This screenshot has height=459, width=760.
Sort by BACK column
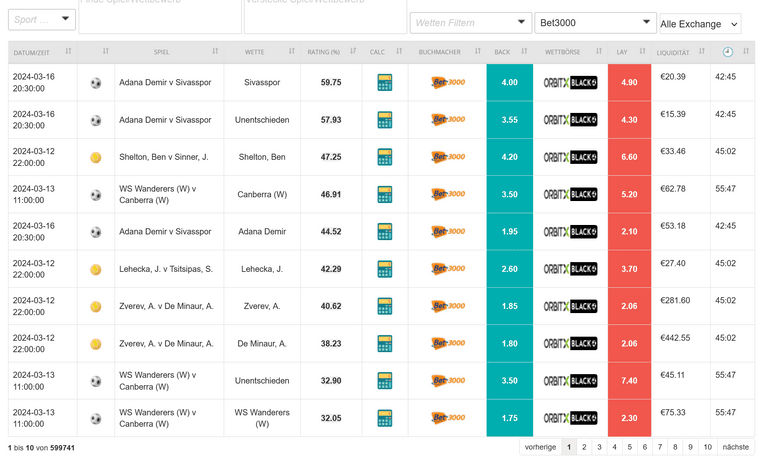pos(524,51)
